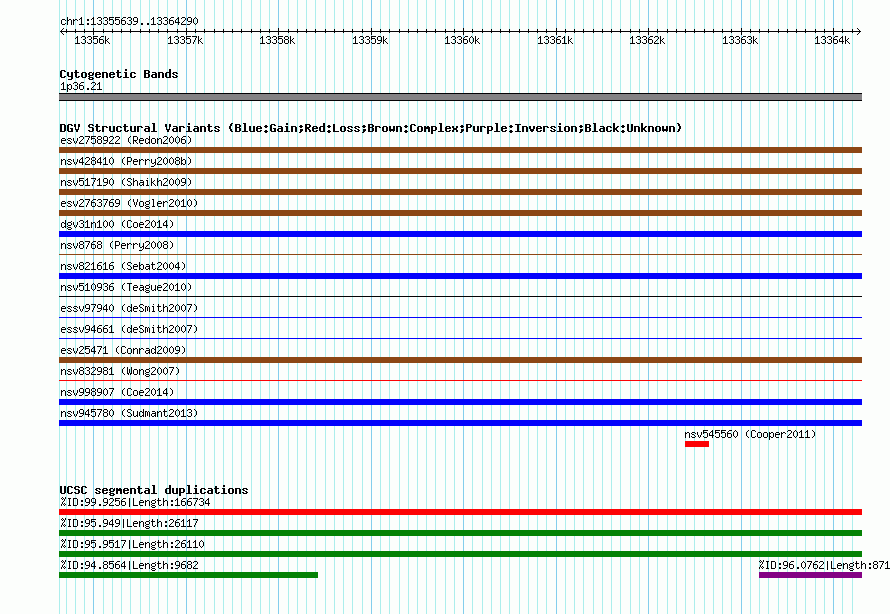Click the Cytogenetic Bands track title
The height and width of the screenshot is (614, 890).
(119, 74)
